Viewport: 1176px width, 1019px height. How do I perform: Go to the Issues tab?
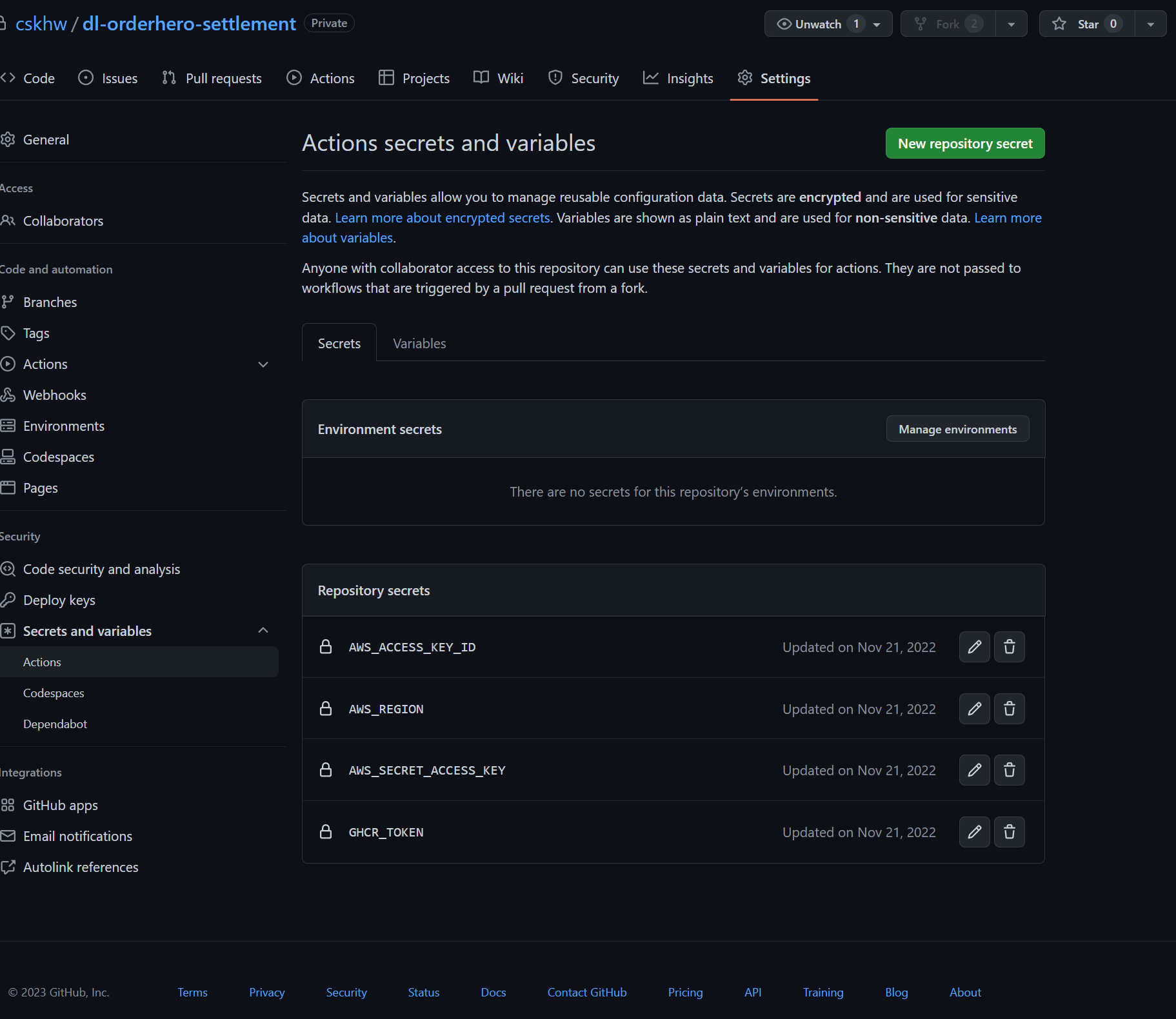pos(108,78)
